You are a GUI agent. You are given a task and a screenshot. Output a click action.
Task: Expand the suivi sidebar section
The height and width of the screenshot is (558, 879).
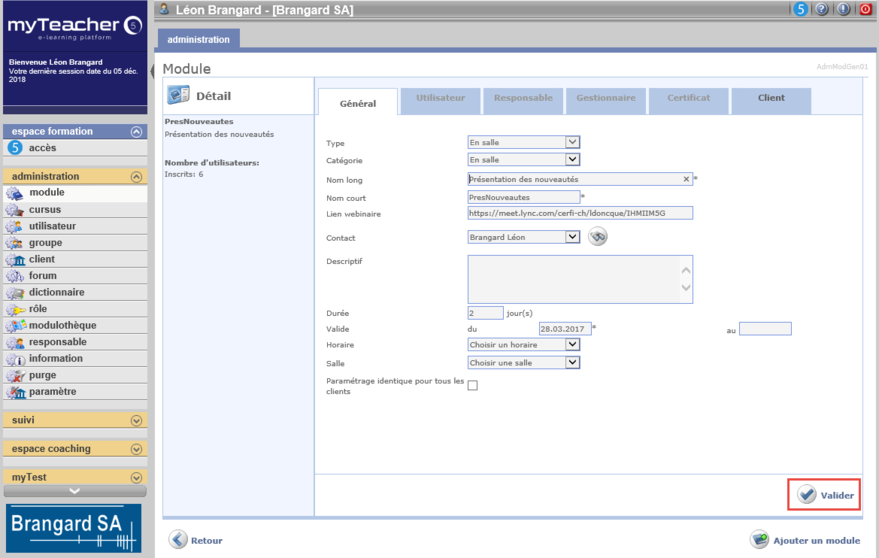(x=136, y=420)
